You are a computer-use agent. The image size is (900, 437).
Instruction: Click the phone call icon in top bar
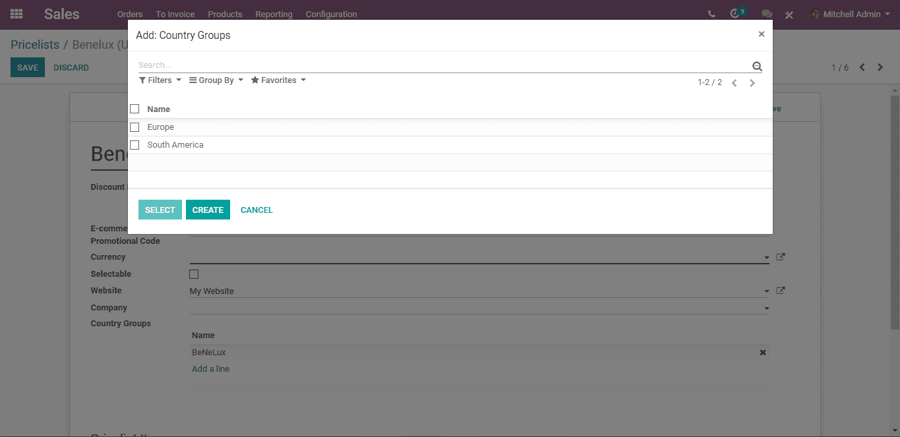pyautogui.click(x=712, y=14)
